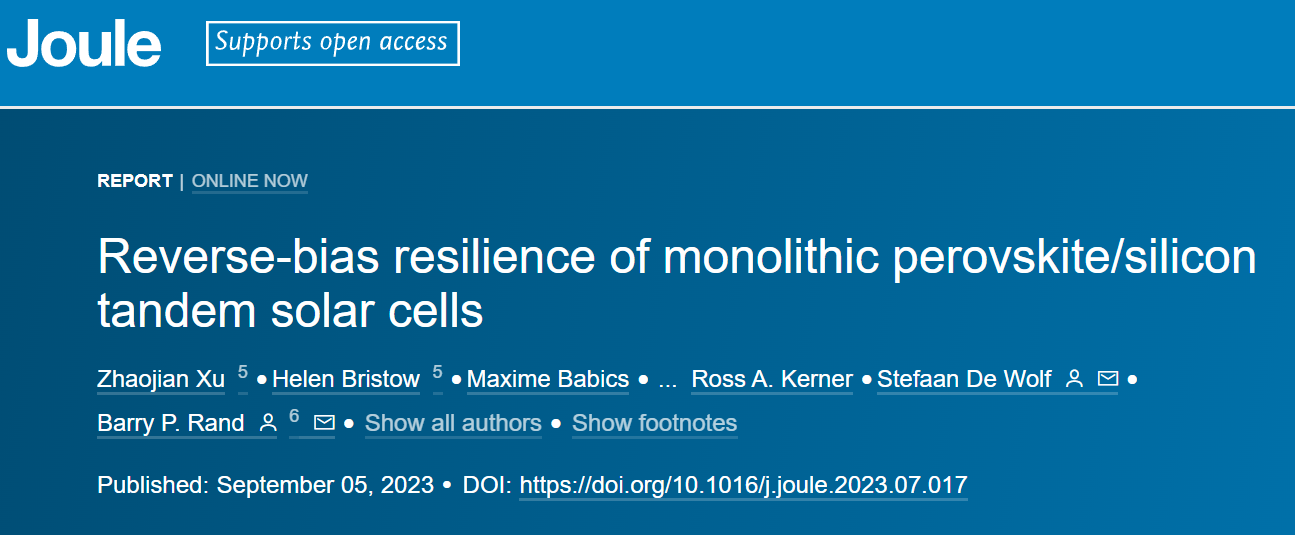The height and width of the screenshot is (535, 1295).
Task: Open author Ross A. Kerner's details
Action: 772,379
